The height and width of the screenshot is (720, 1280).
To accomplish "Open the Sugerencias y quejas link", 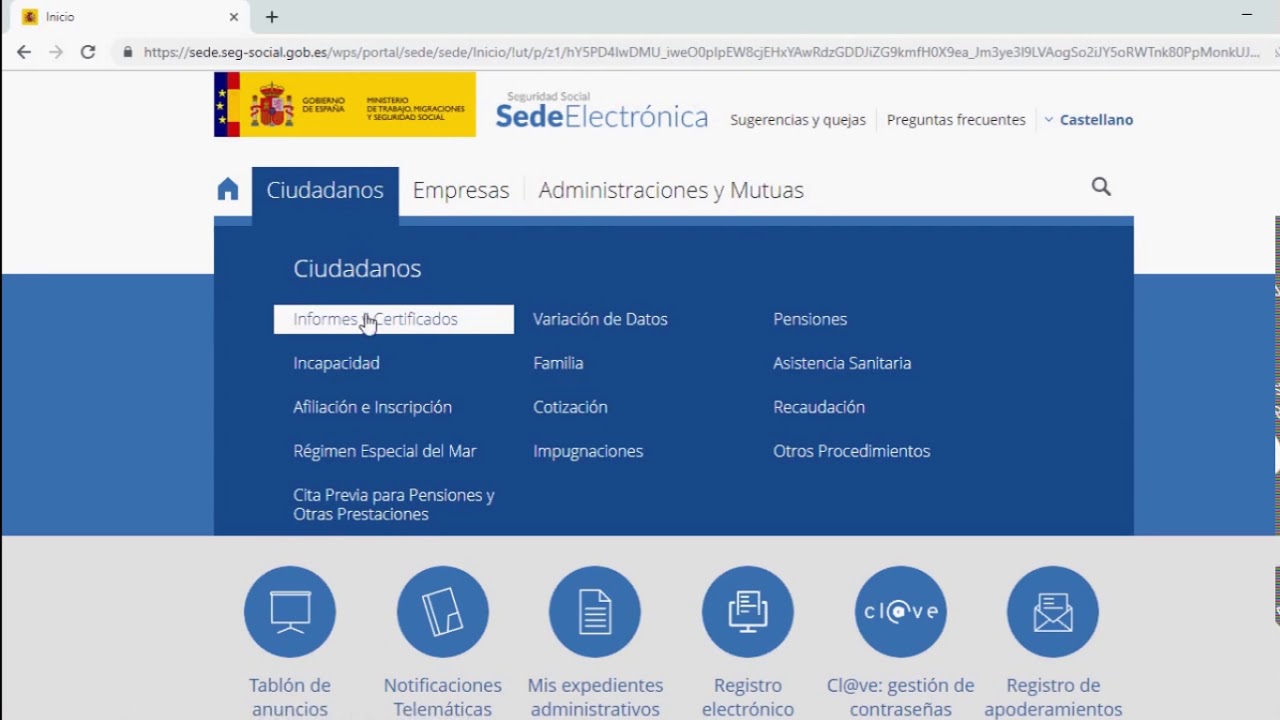I will [797, 119].
